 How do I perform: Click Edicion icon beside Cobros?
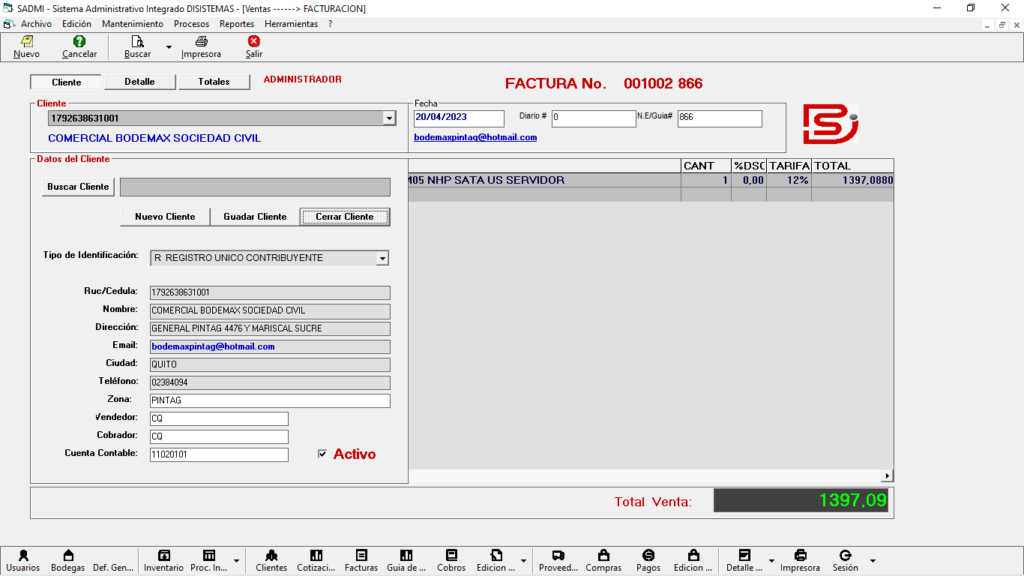[x=496, y=555]
